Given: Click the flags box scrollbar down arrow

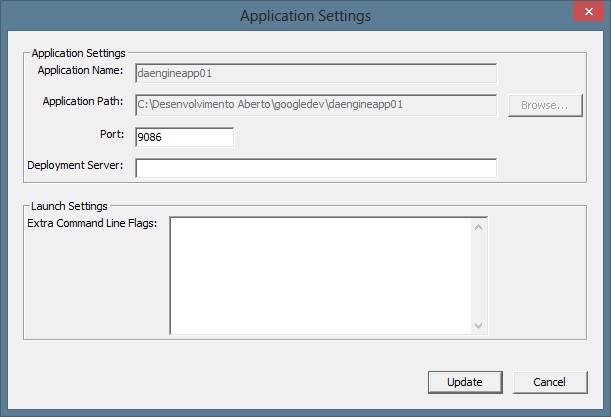Looking at the screenshot, I should [x=479, y=325].
